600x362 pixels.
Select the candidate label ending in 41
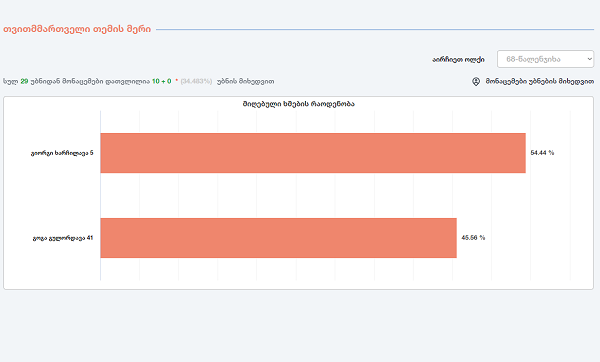63,238
